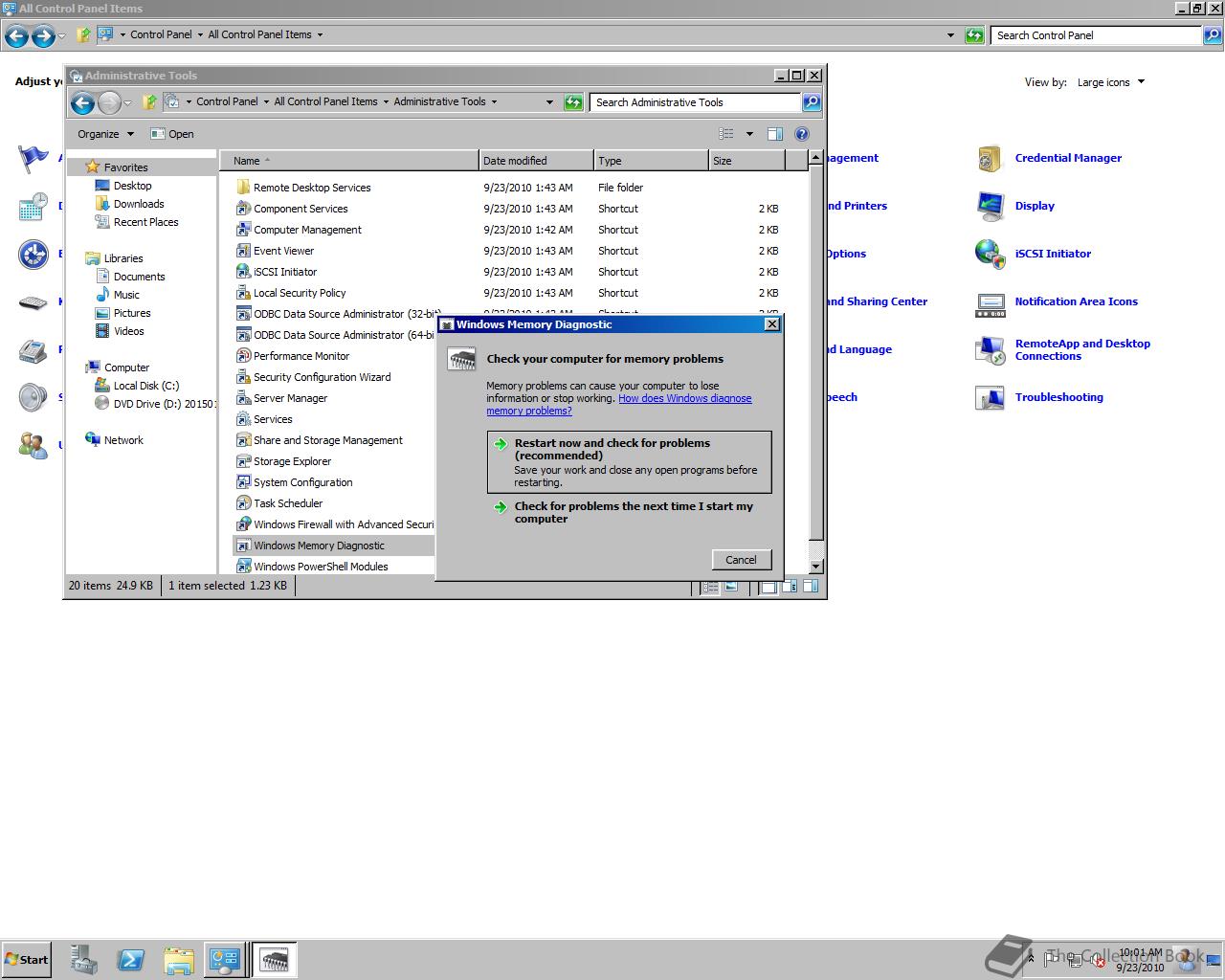This screenshot has width=1225, height=980.
Task: Expand the change view options arrow
Action: coord(749,134)
